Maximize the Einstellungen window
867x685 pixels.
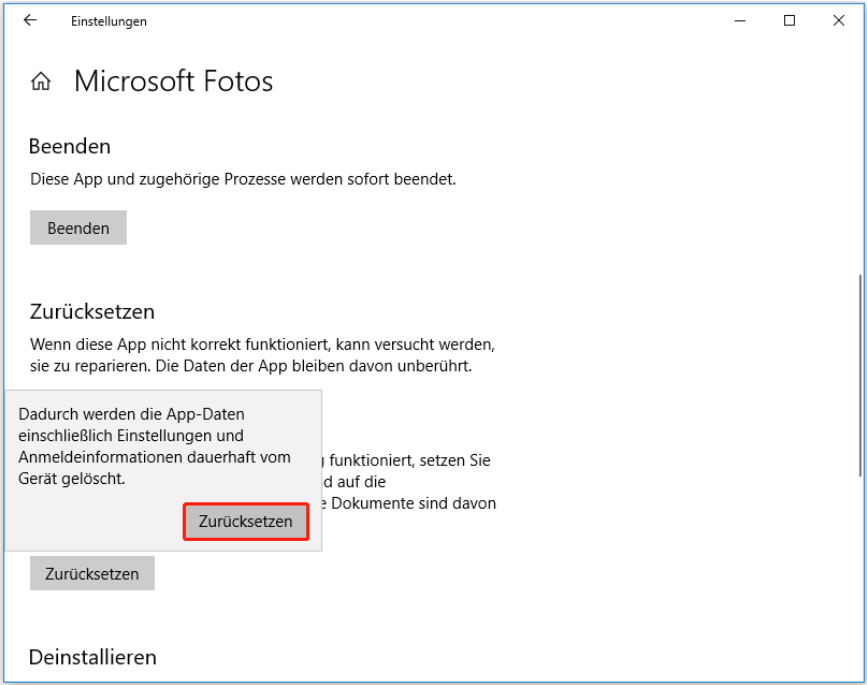[789, 20]
